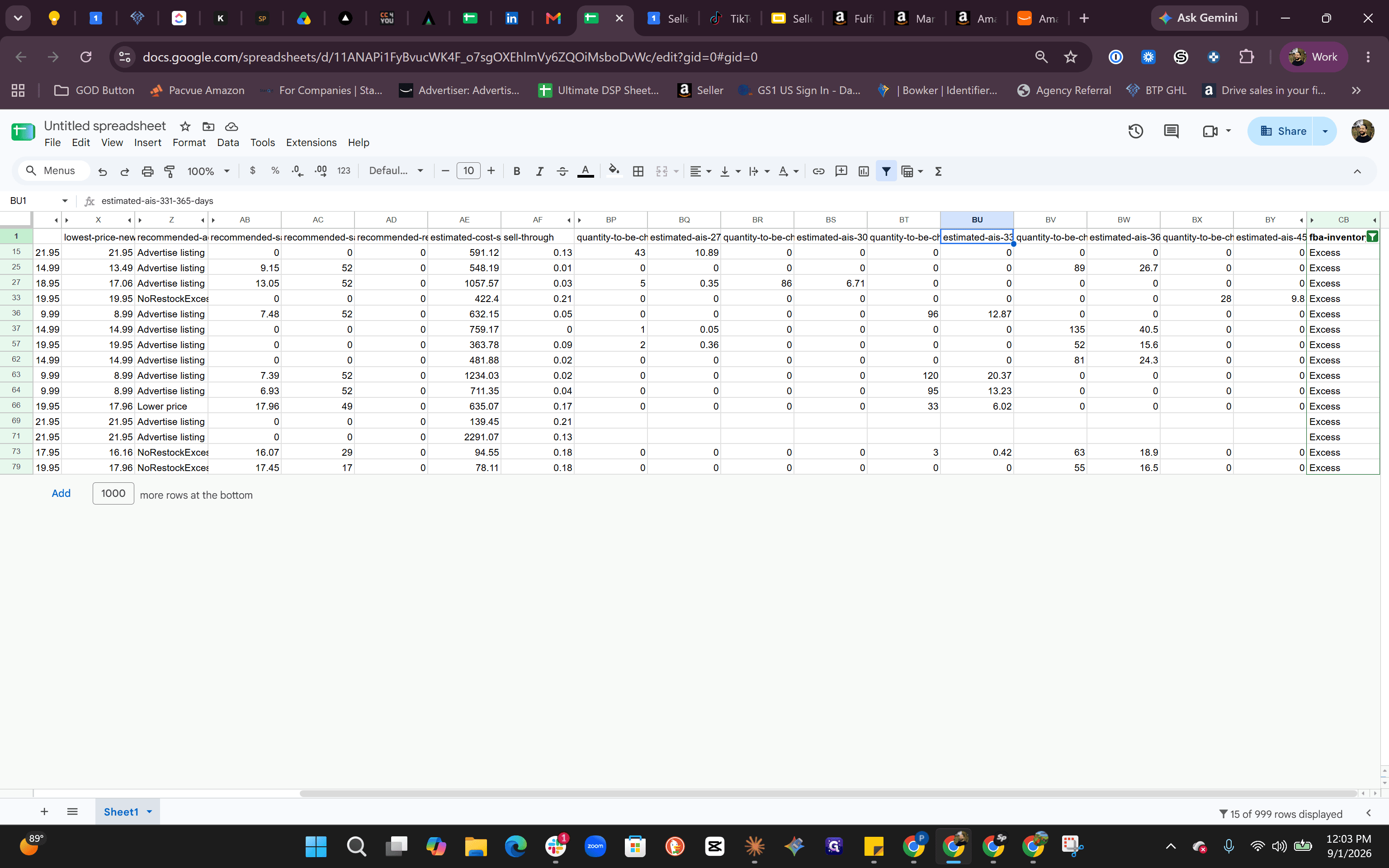Increase decimal places icon
This screenshot has width=1389, height=868.
pyautogui.click(x=321, y=170)
